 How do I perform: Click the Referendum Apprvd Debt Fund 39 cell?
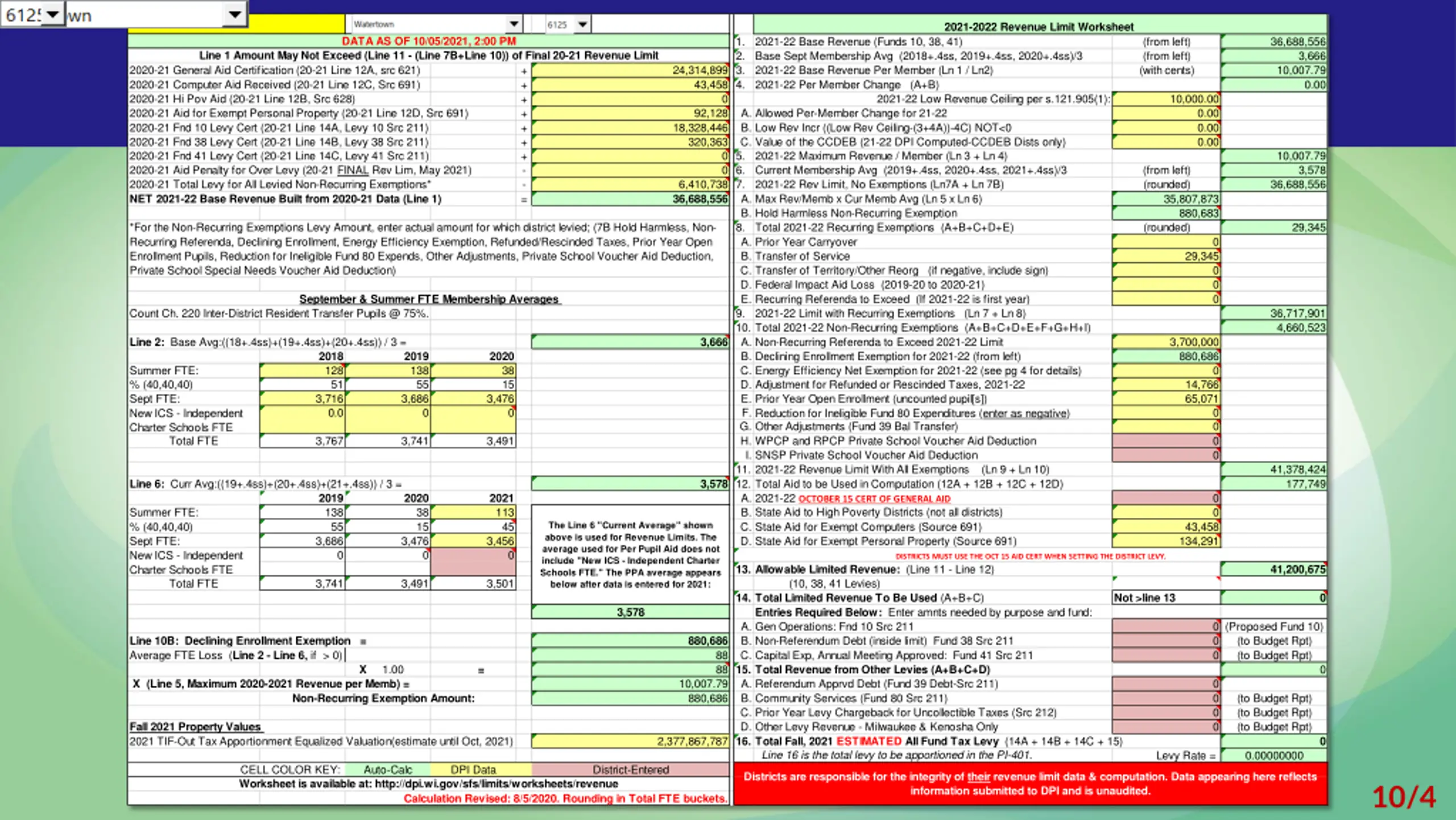pos(1166,683)
